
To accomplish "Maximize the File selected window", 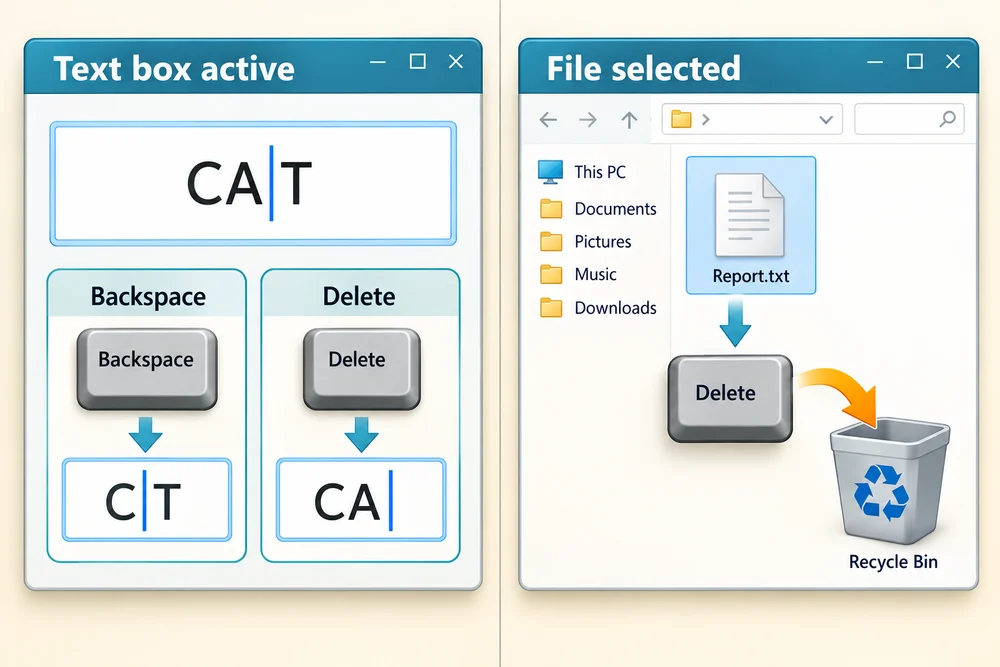I will (915, 61).
